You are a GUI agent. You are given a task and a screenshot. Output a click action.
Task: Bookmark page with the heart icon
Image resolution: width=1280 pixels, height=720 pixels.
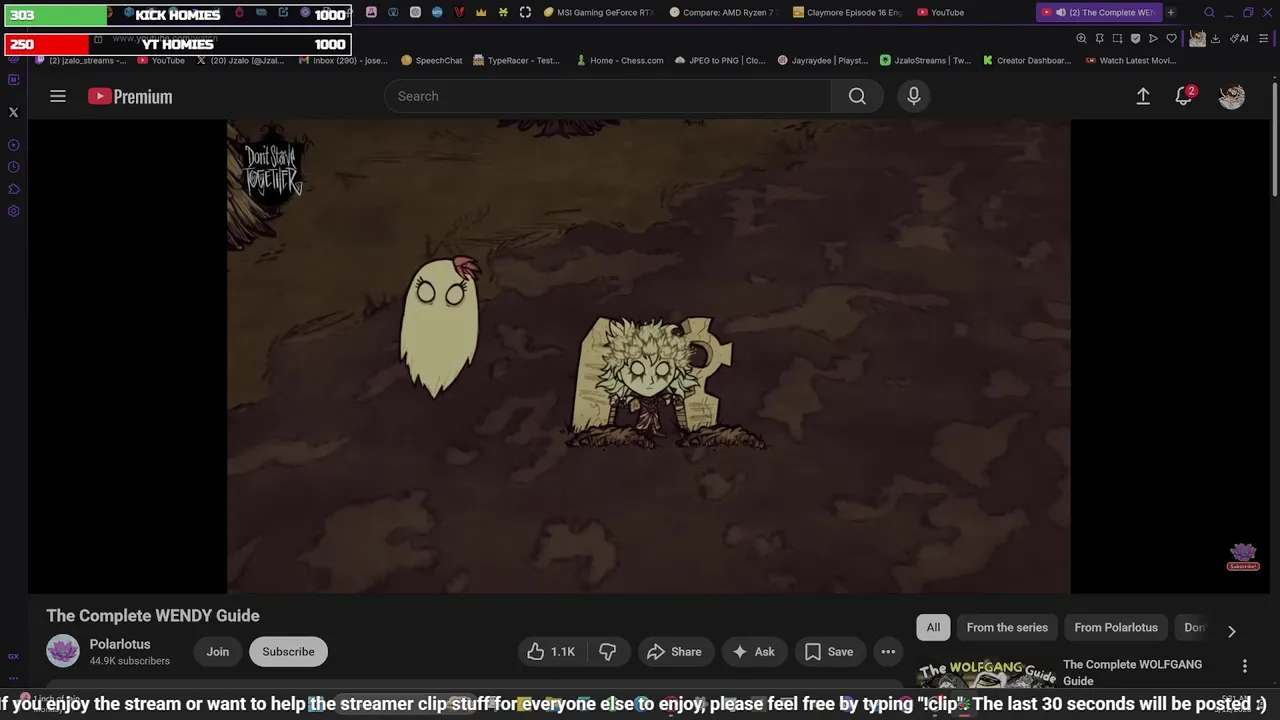[x=1171, y=38]
